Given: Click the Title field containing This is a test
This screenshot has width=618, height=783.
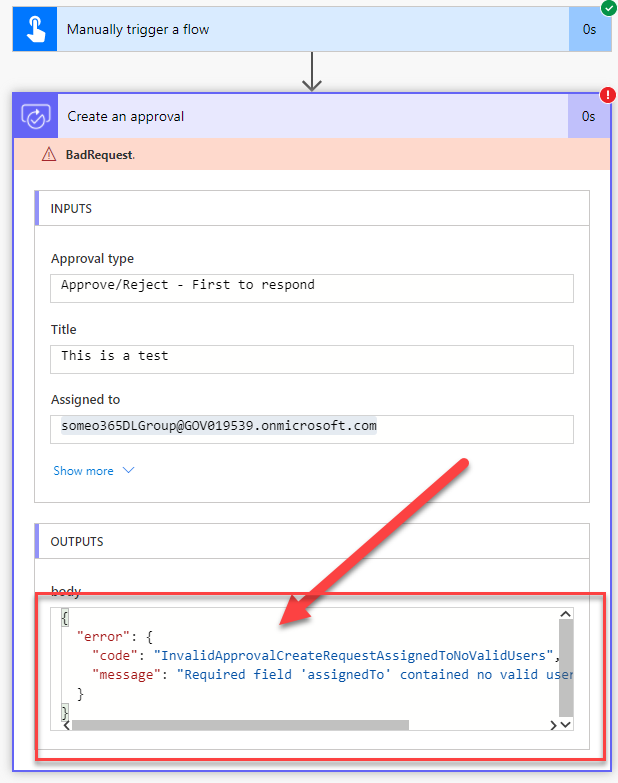Looking at the screenshot, I should click(312, 356).
